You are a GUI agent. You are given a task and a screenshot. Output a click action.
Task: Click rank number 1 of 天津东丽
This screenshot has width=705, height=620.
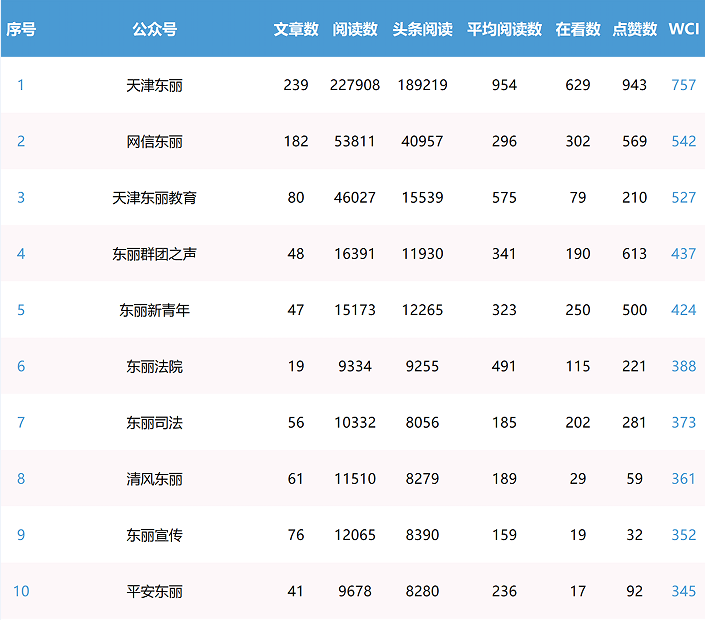coord(21,85)
